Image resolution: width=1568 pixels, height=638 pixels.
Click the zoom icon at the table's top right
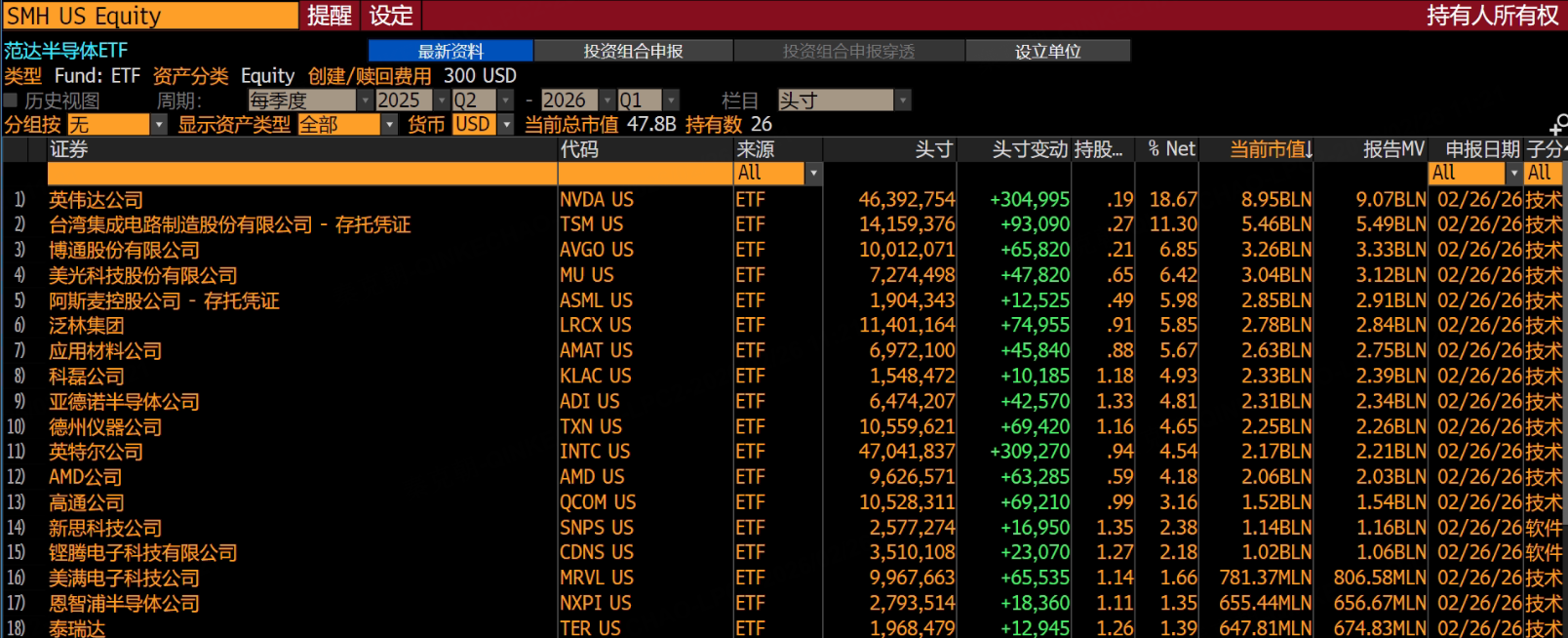(1557, 125)
